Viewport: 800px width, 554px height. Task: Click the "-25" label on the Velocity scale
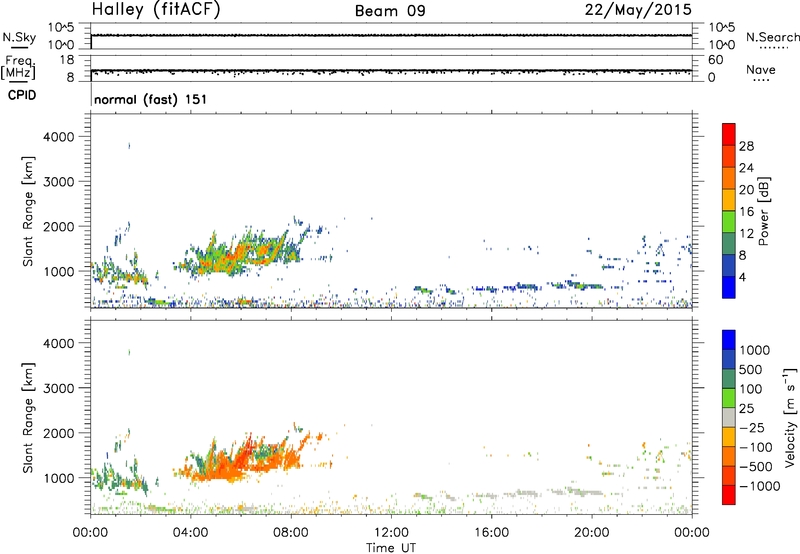coord(751,428)
